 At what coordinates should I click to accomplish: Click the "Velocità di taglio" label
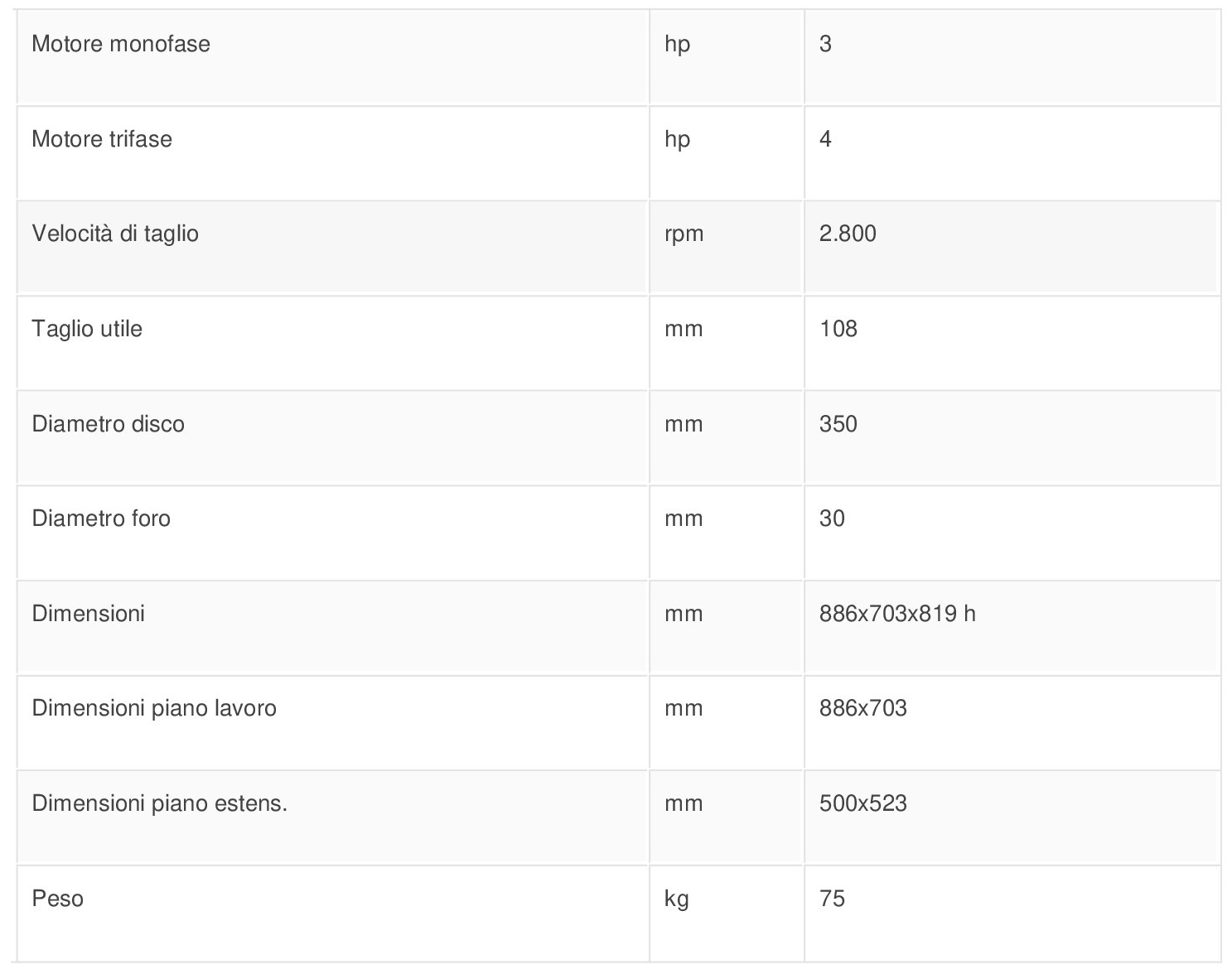(x=115, y=234)
